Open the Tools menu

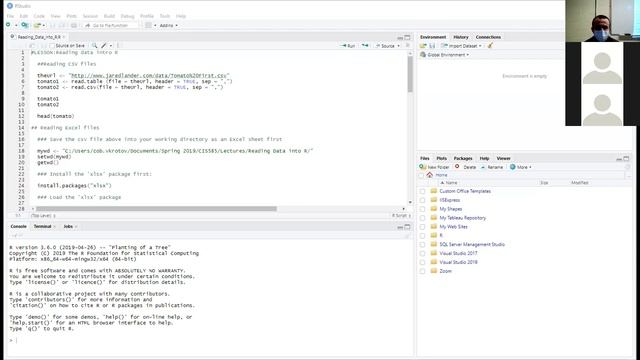click(164, 16)
